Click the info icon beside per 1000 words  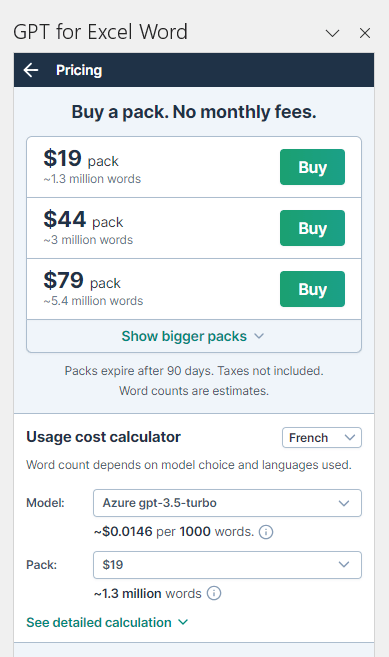[x=266, y=532]
